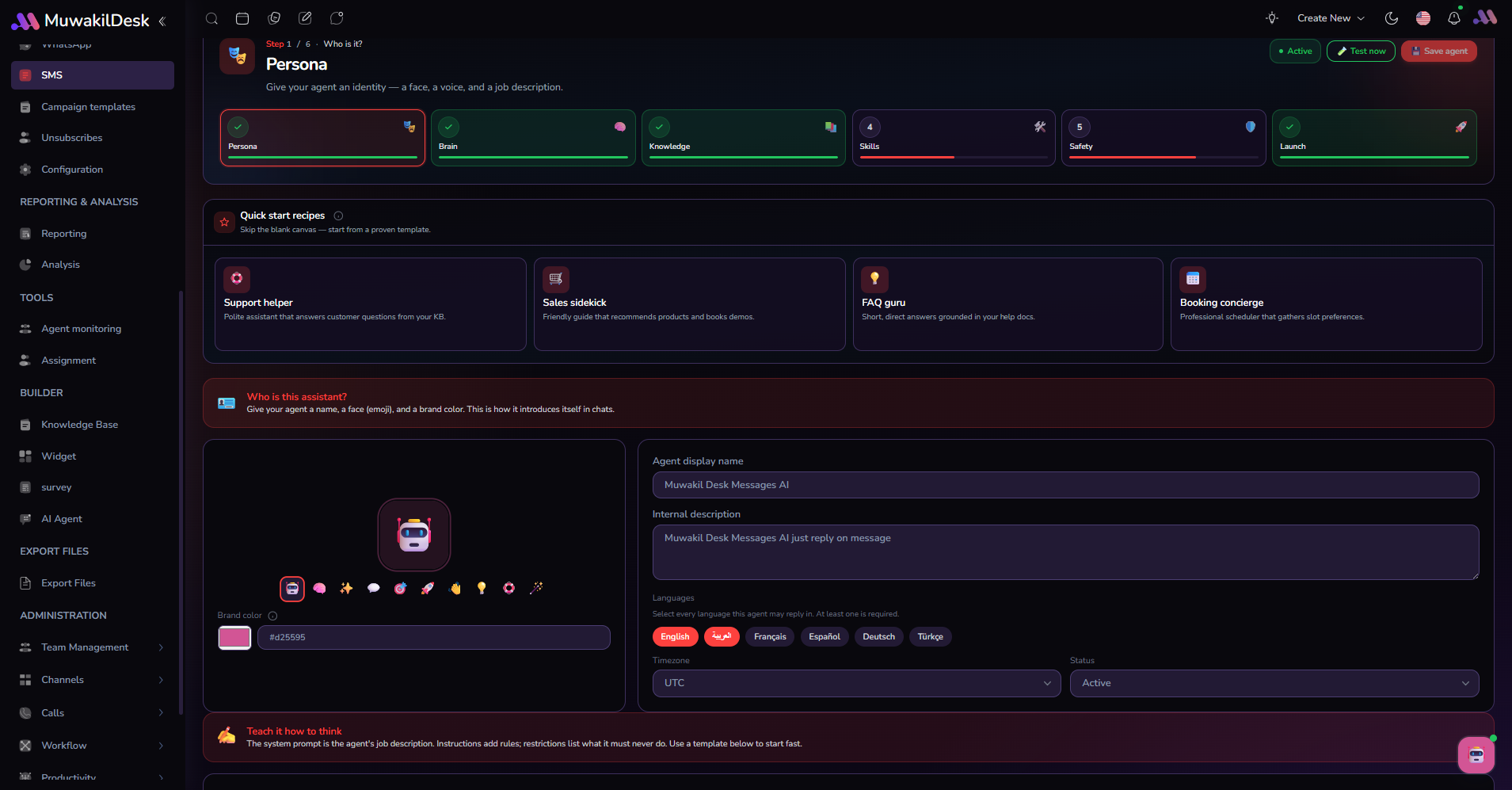
Task: Collapse the sidebar with the double chevron
Action: pos(162,21)
